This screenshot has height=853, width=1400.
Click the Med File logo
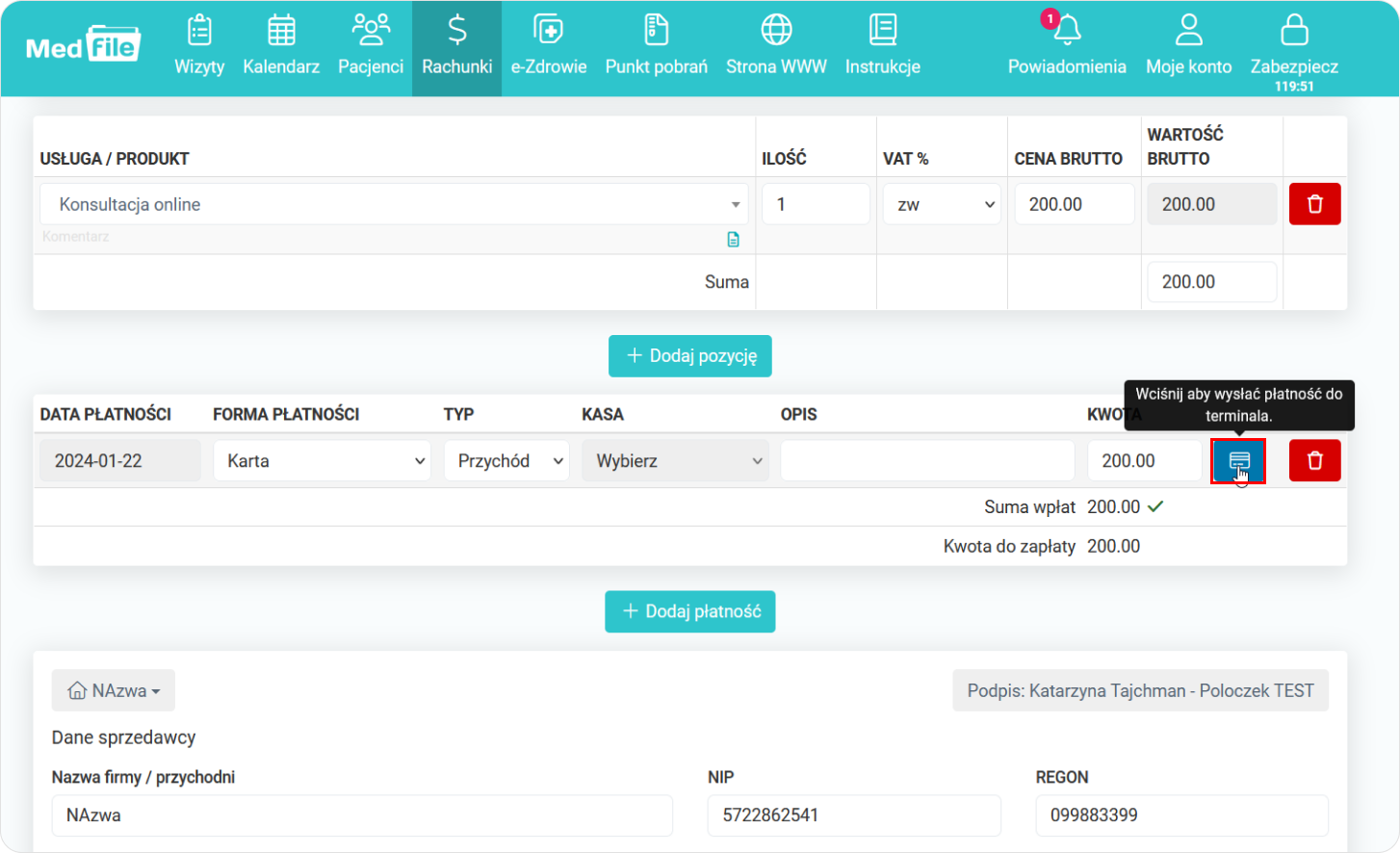(83, 45)
